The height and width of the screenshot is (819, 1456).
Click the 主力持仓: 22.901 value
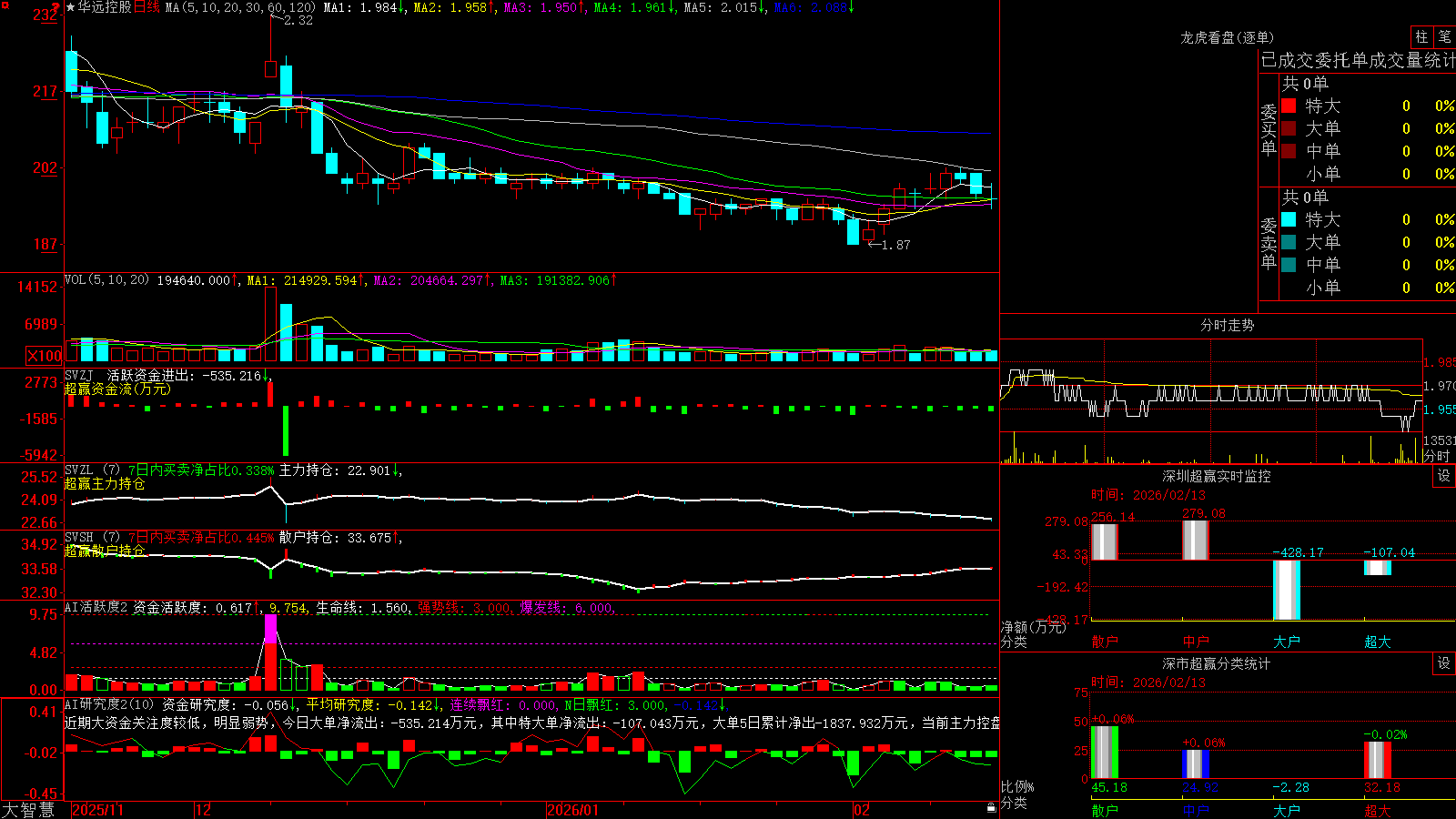(339, 470)
